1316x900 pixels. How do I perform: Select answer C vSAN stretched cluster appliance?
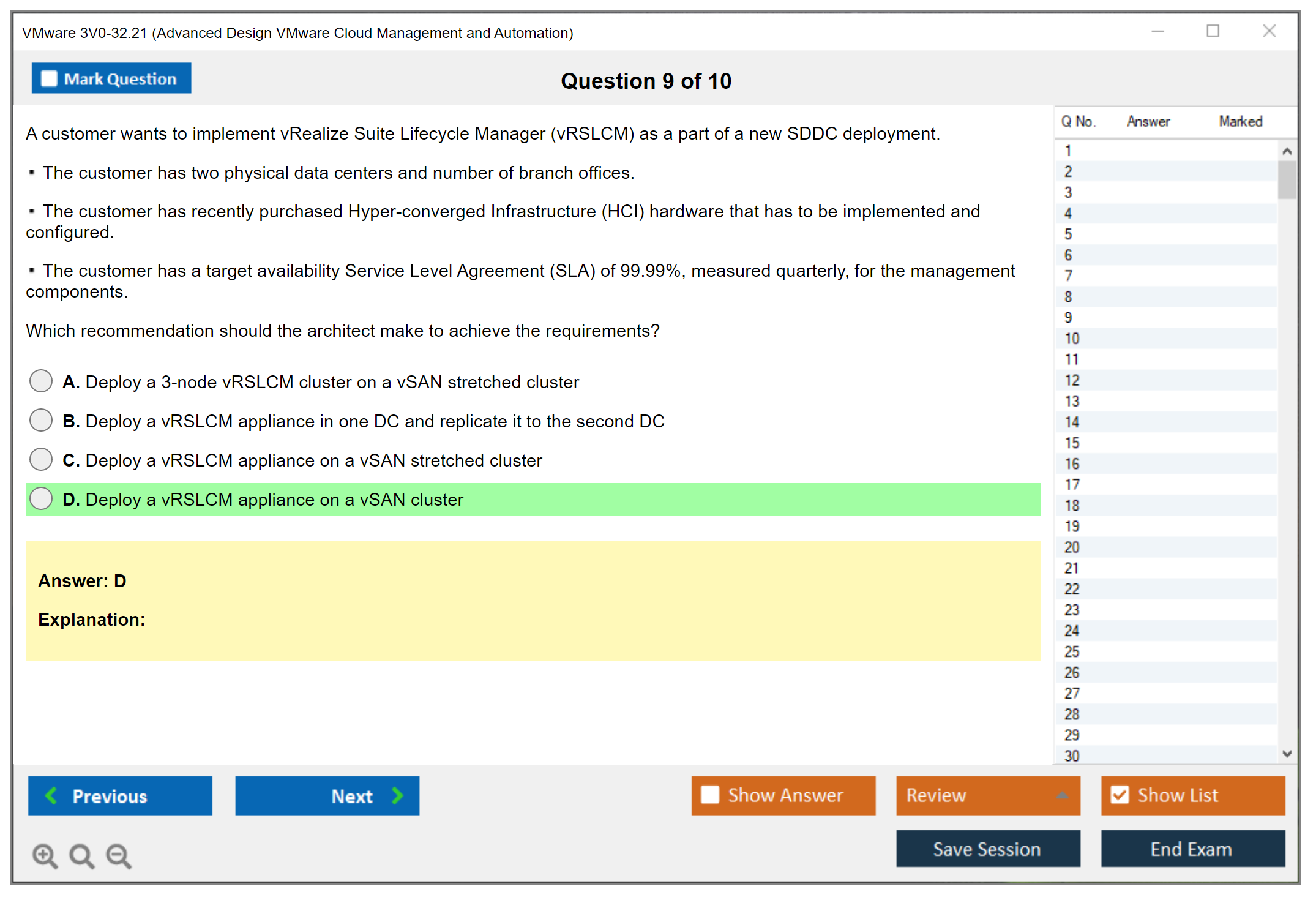coord(41,459)
